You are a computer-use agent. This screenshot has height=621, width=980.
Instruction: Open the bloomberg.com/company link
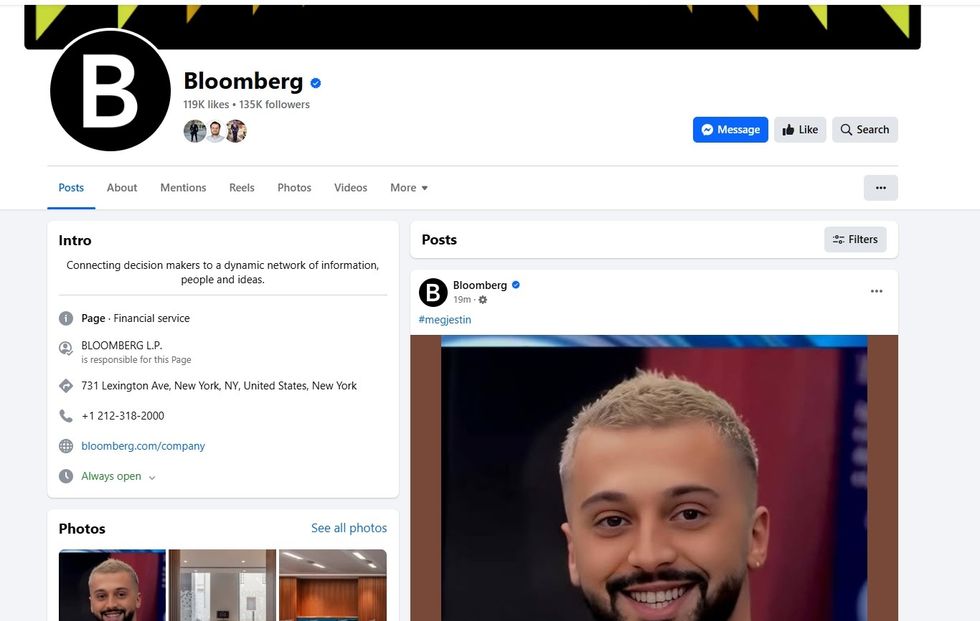click(143, 446)
